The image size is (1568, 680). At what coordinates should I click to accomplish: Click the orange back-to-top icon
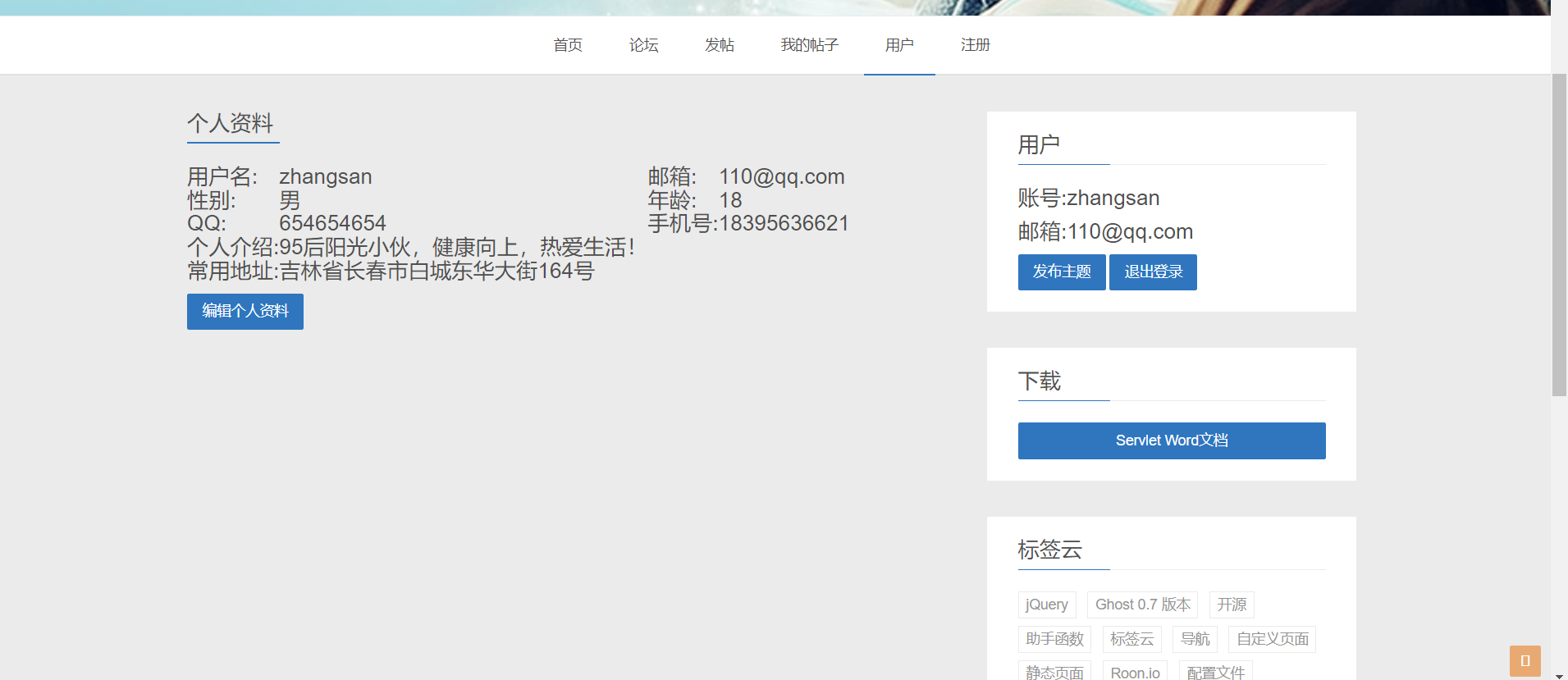click(x=1525, y=661)
